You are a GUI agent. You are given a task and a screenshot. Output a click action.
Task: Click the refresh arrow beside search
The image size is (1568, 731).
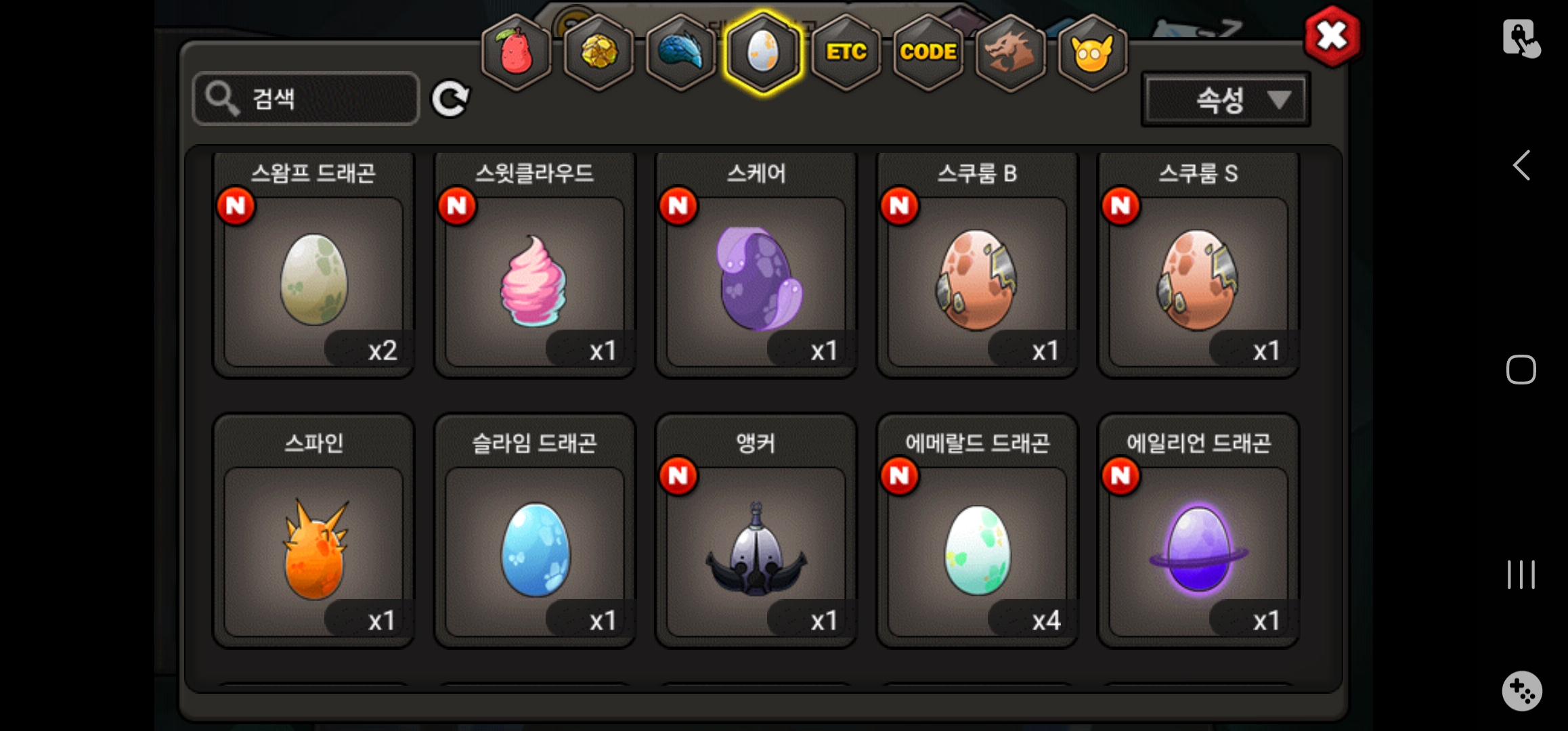point(450,99)
